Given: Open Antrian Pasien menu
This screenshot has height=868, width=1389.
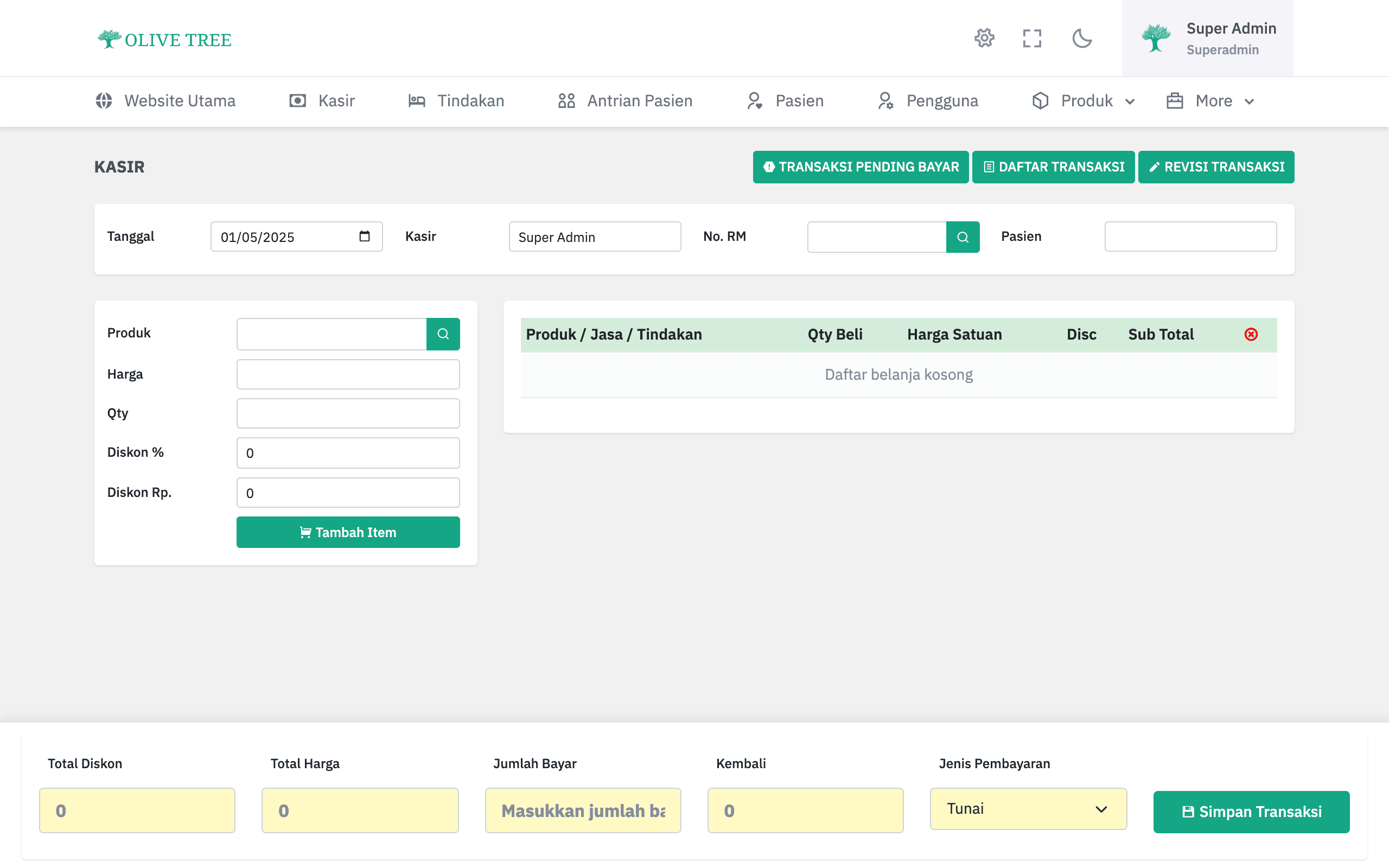Looking at the screenshot, I should [625, 101].
